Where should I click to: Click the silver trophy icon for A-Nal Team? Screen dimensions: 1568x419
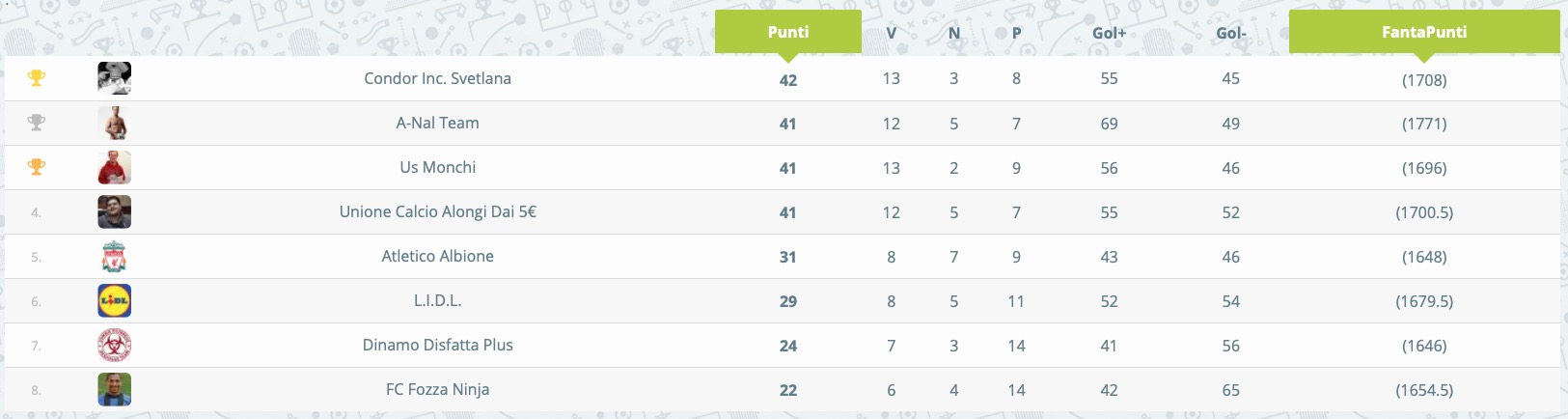36,123
